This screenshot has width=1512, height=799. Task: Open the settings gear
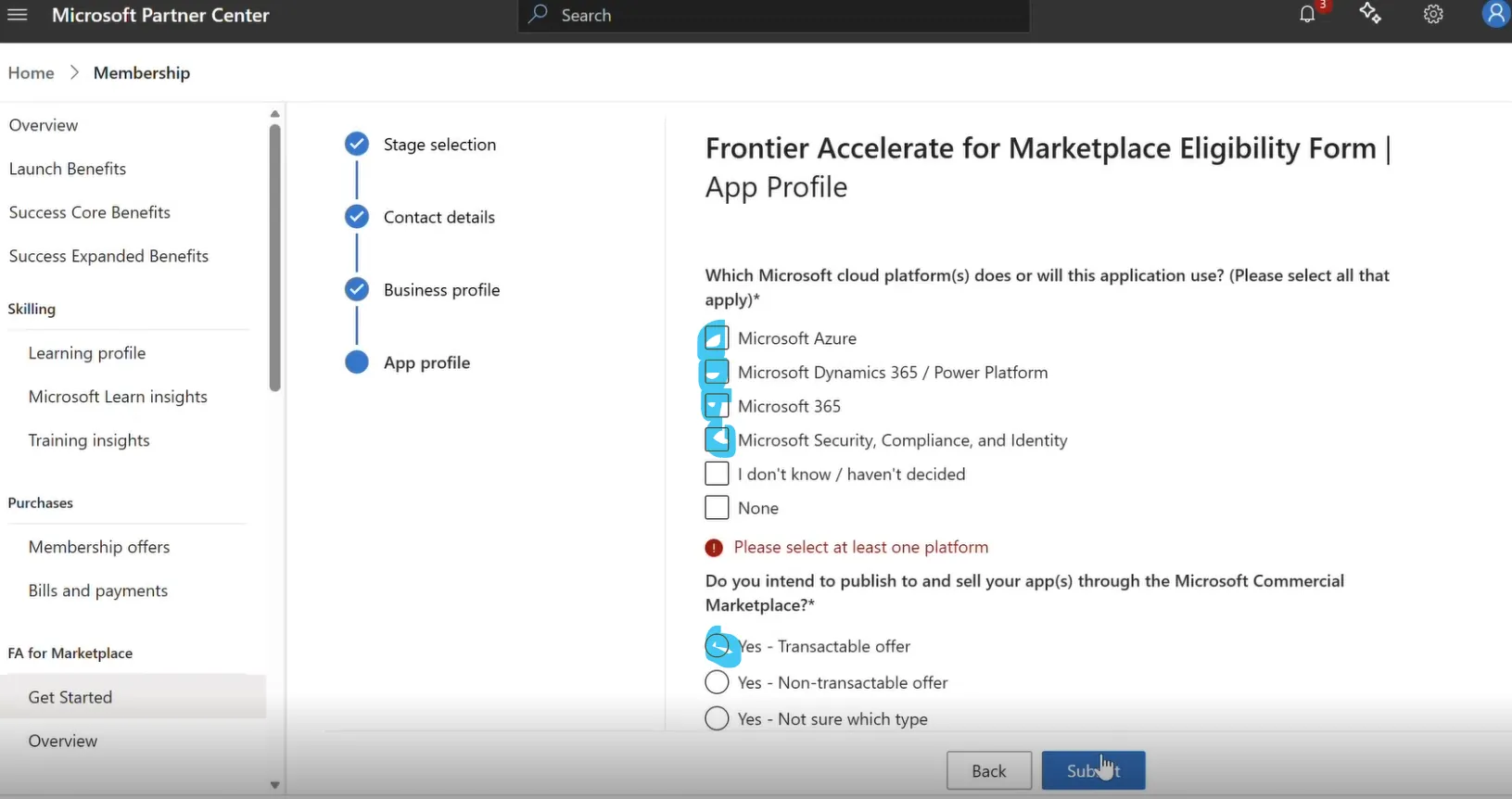tap(1433, 14)
